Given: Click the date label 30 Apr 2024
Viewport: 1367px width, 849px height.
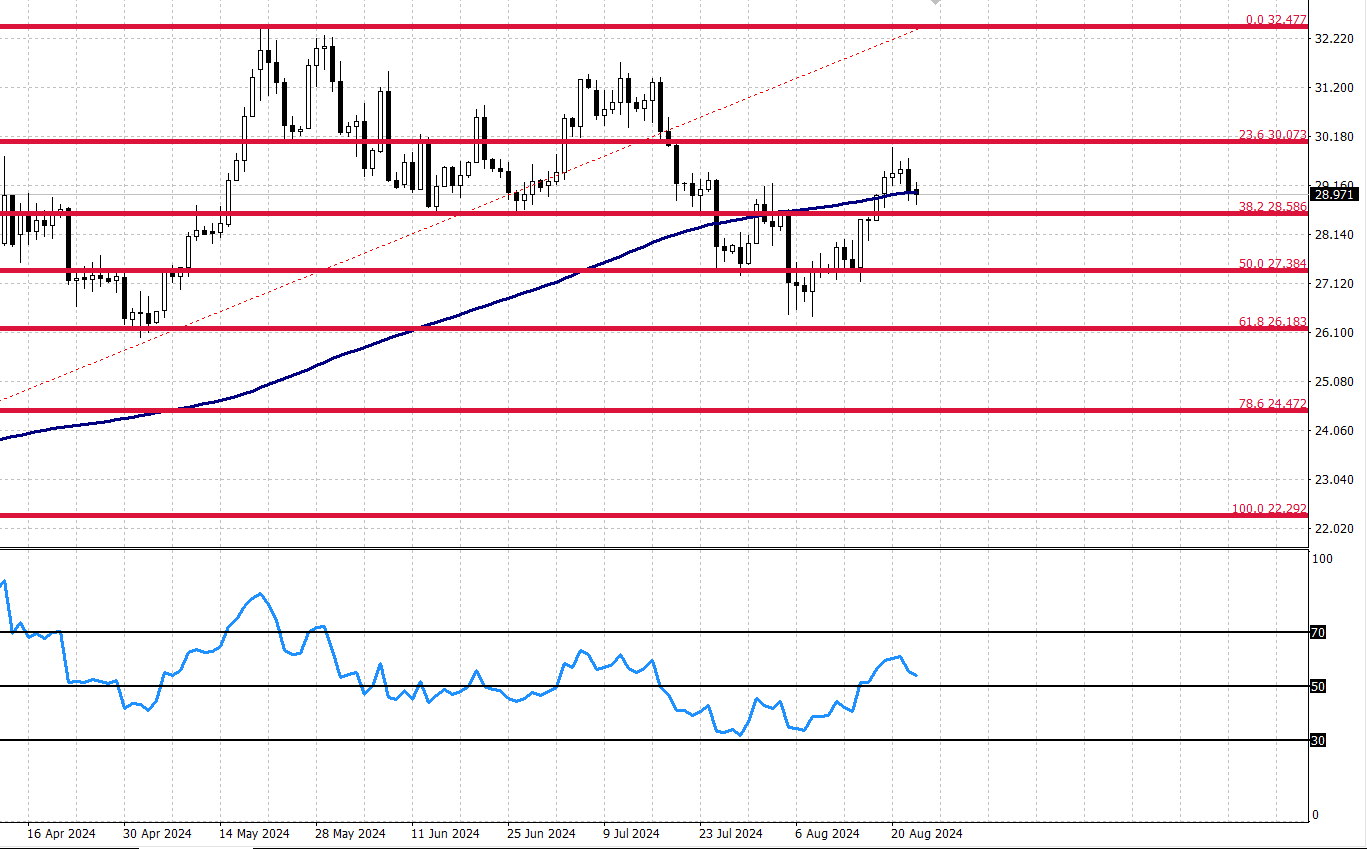Looking at the screenshot, I should click(x=157, y=834).
